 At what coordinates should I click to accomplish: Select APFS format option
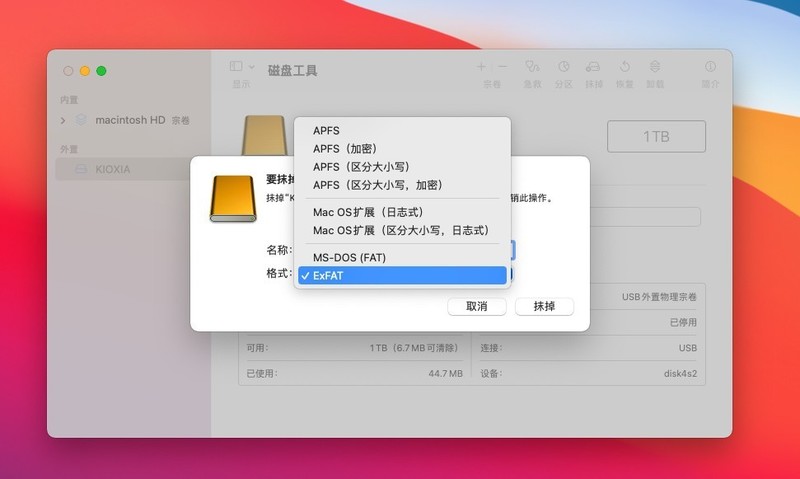click(402, 131)
